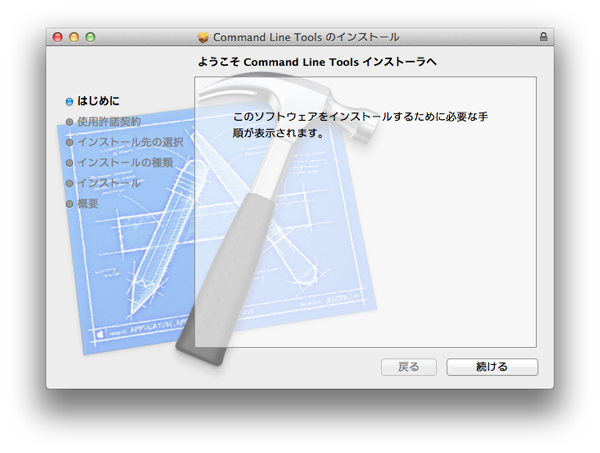Click the package icon in window title
This screenshot has height=453, width=600.
(203, 37)
